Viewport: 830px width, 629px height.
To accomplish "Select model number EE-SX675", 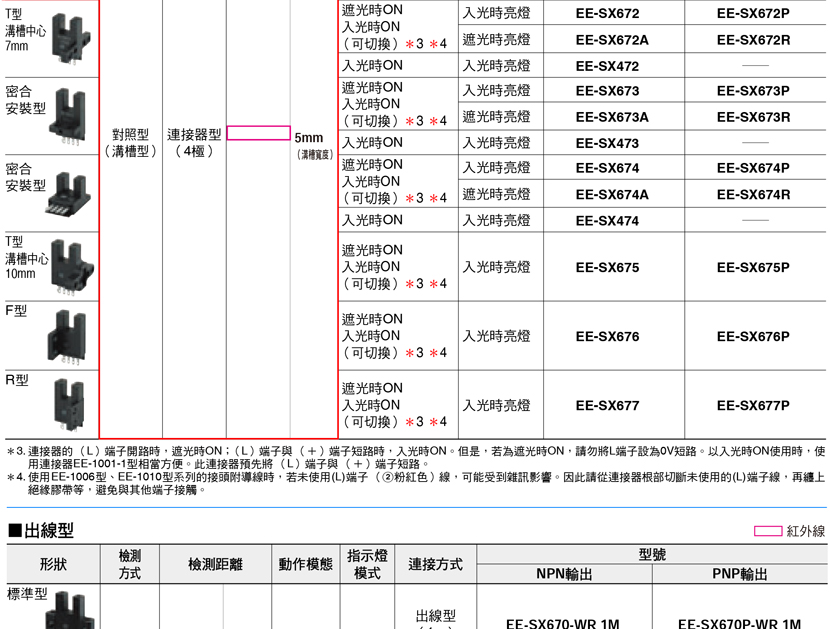I will pyautogui.click(x=607, y=267).
